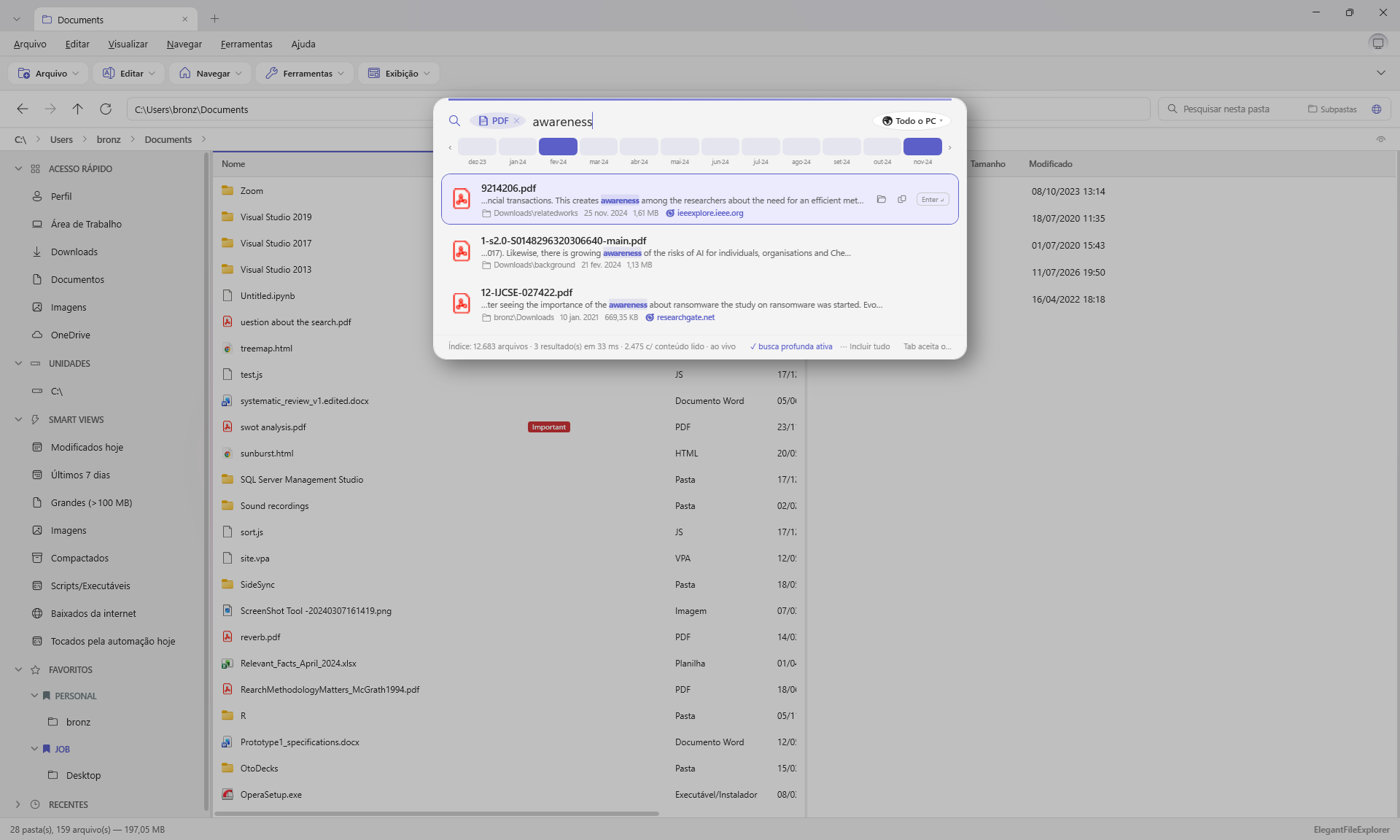Select the fev-24 timeline bar
The width and height of the screenshot is (1400, 840).
[x=558, y=147]
